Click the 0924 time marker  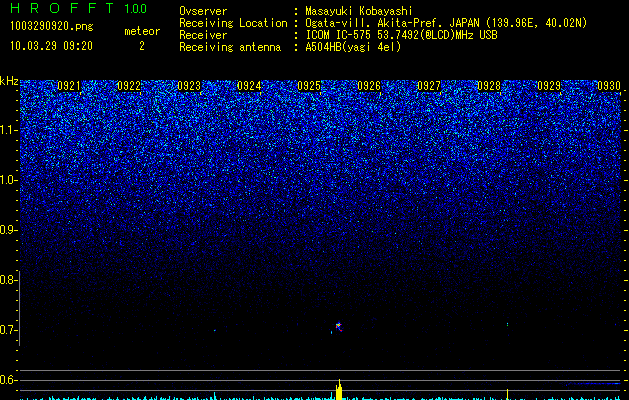click(x=249, y=86)
